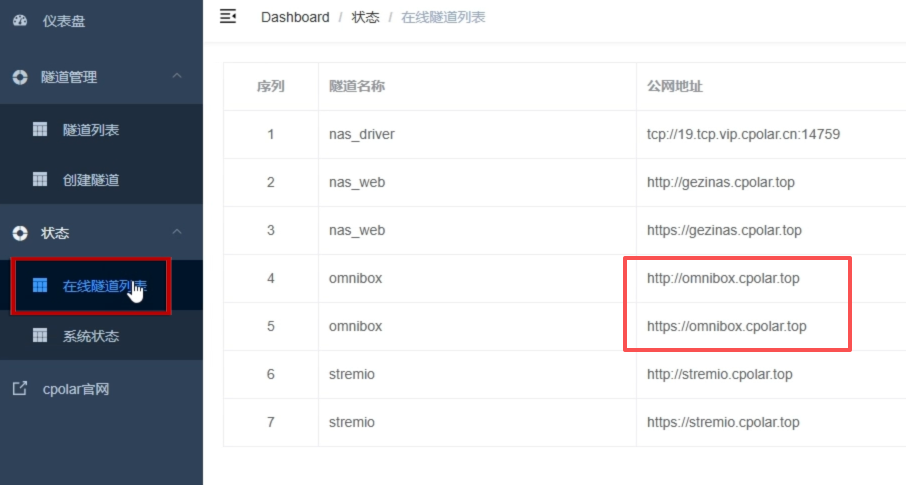
Task: Collapse the 状态 menu chevron
Action: [177, 233]
